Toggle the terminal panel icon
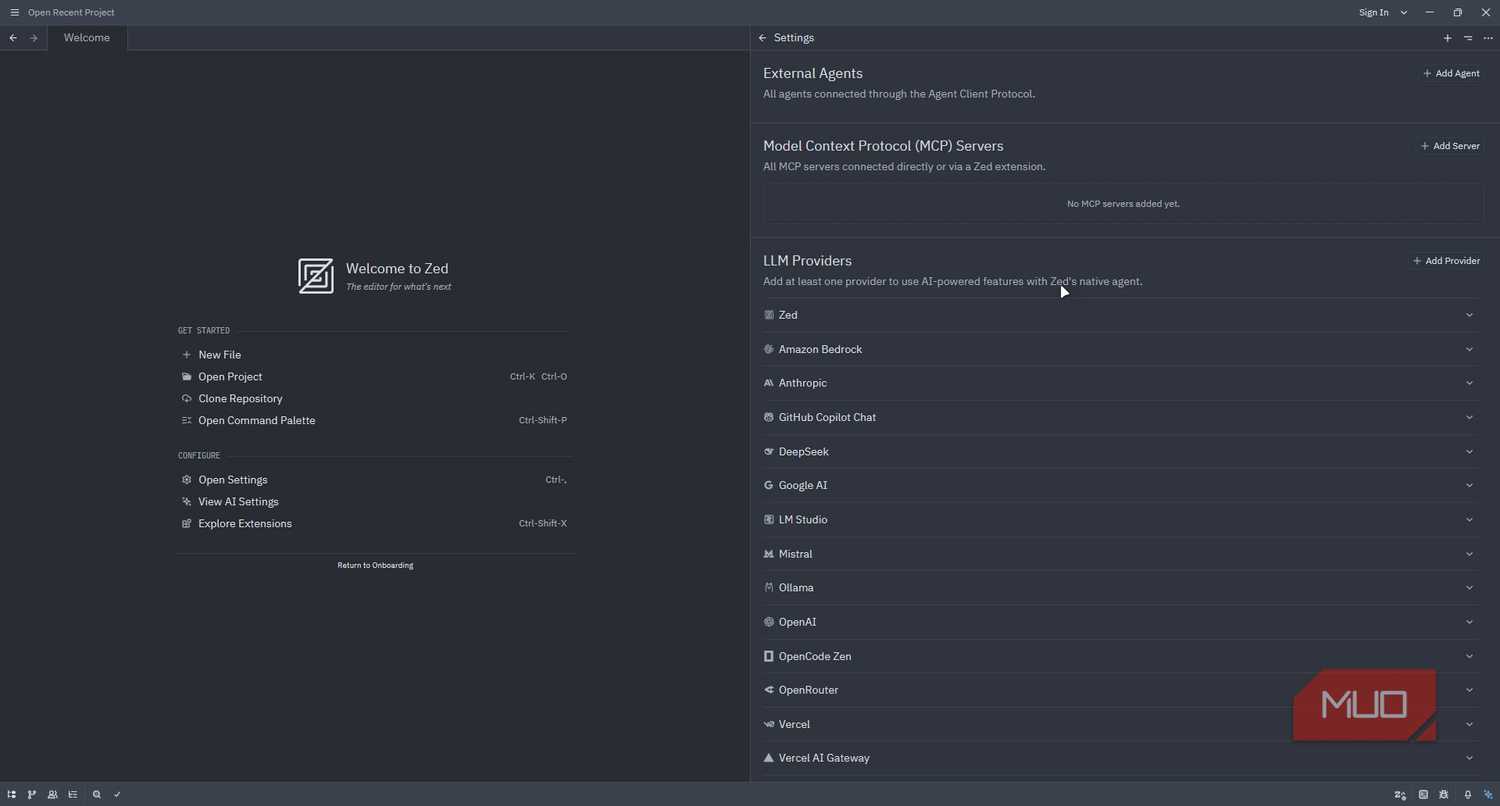This screenshot has height=806, width=1500. (x=1423, y=795)
